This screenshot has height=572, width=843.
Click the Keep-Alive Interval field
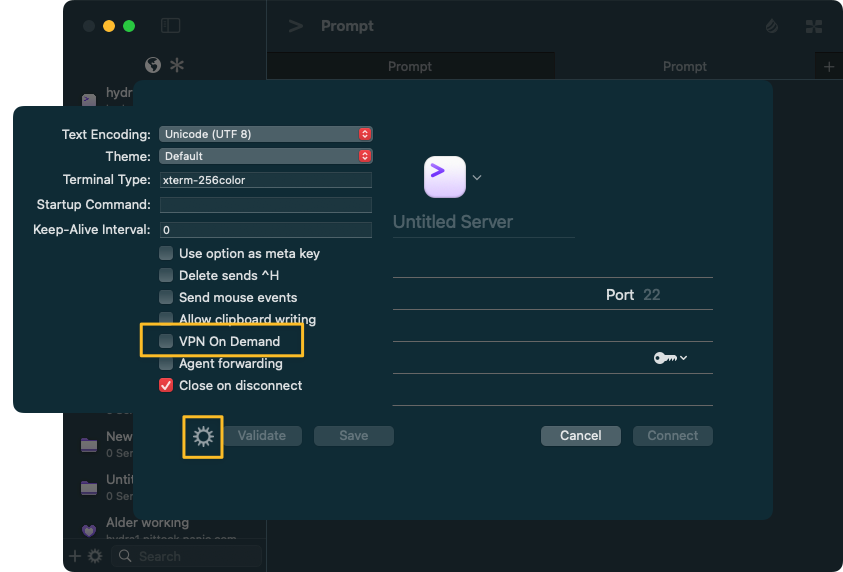pyautogui.click(x=266, y=230)
